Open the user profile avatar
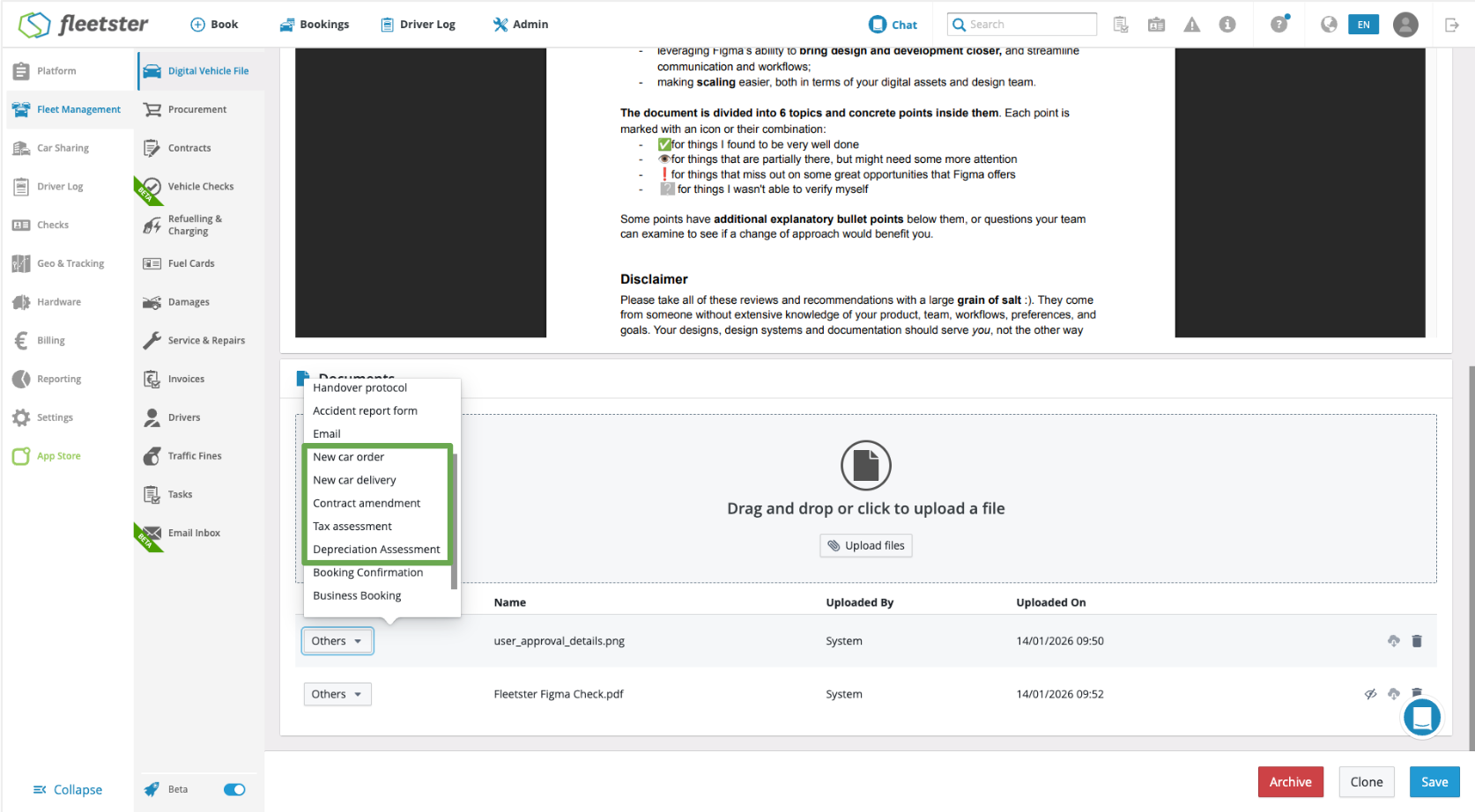Image resolution: width=1475 pixels, height=812 pixels. point(1405,25)
